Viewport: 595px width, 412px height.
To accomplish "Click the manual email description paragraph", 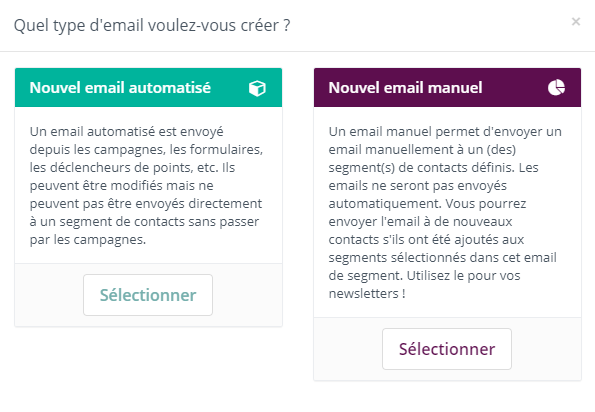I will tap(445, 212).
